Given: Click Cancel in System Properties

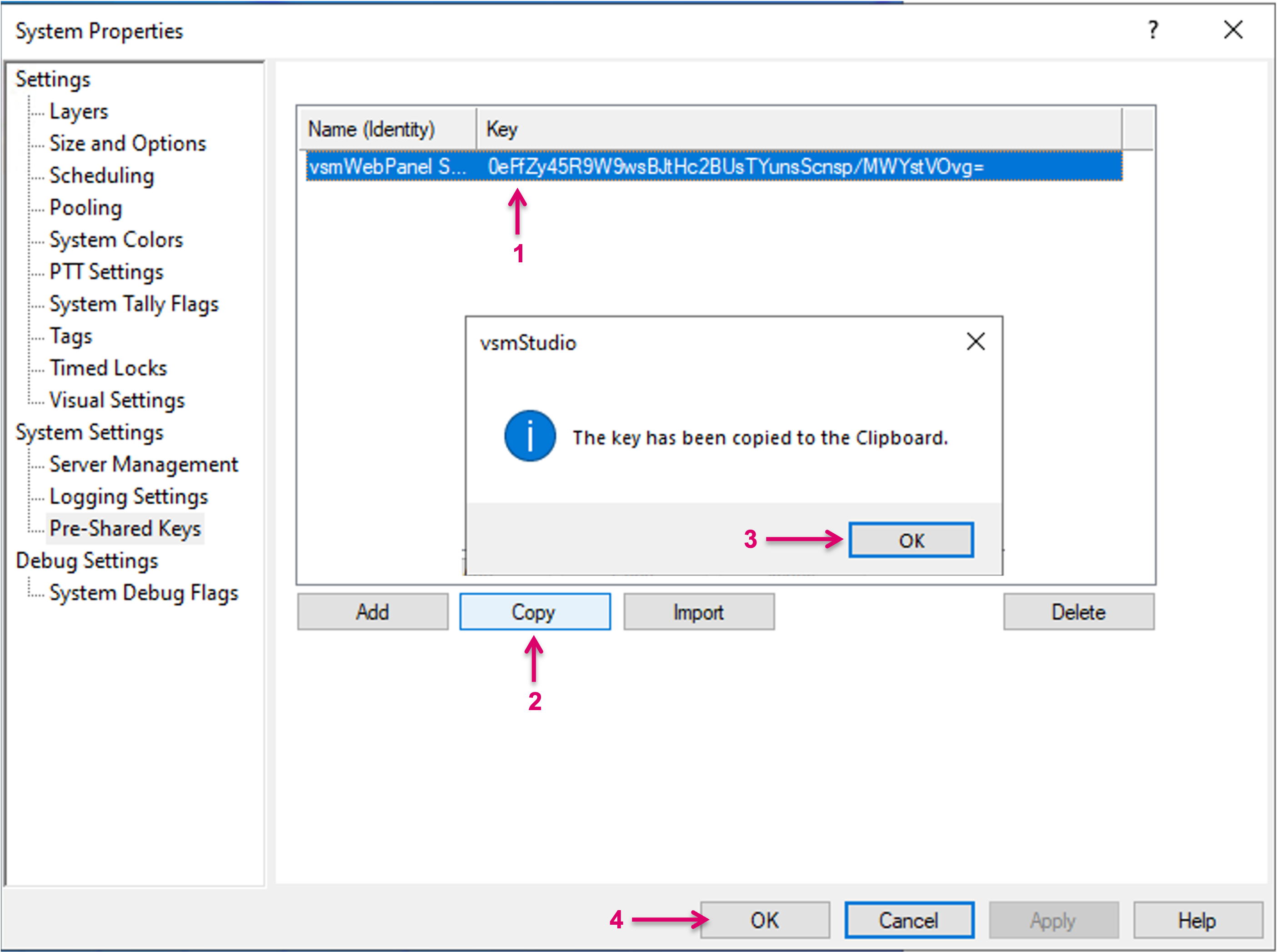Looking at the screenshot, I should [x=909, y=920].
